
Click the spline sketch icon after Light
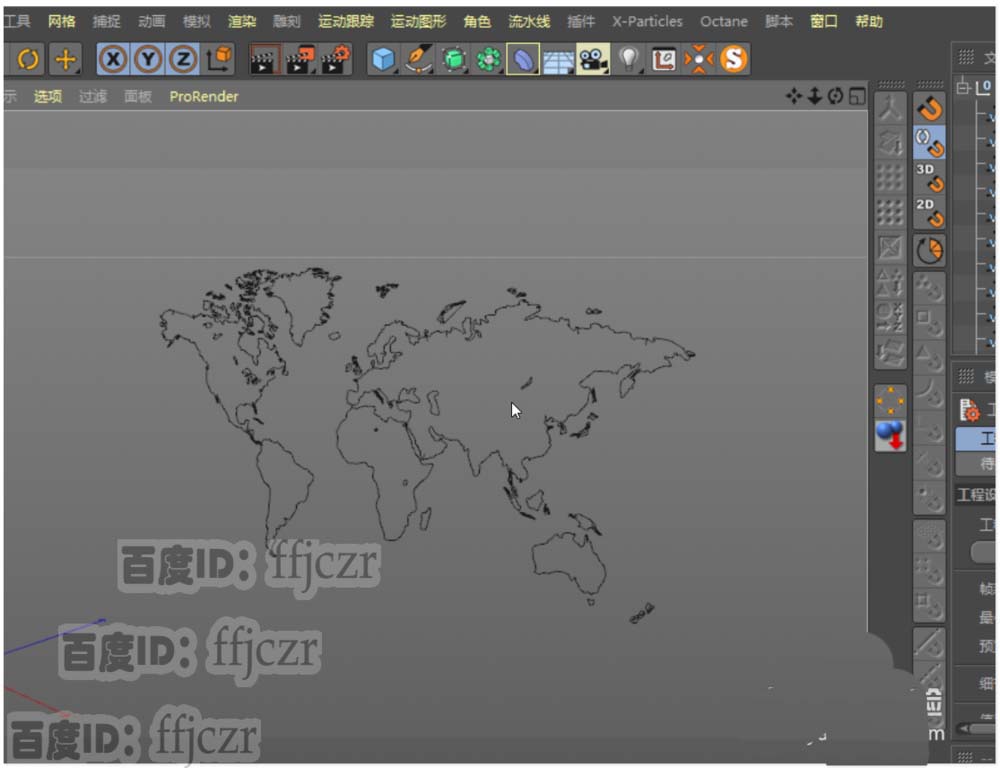click(x=664, y=59)
